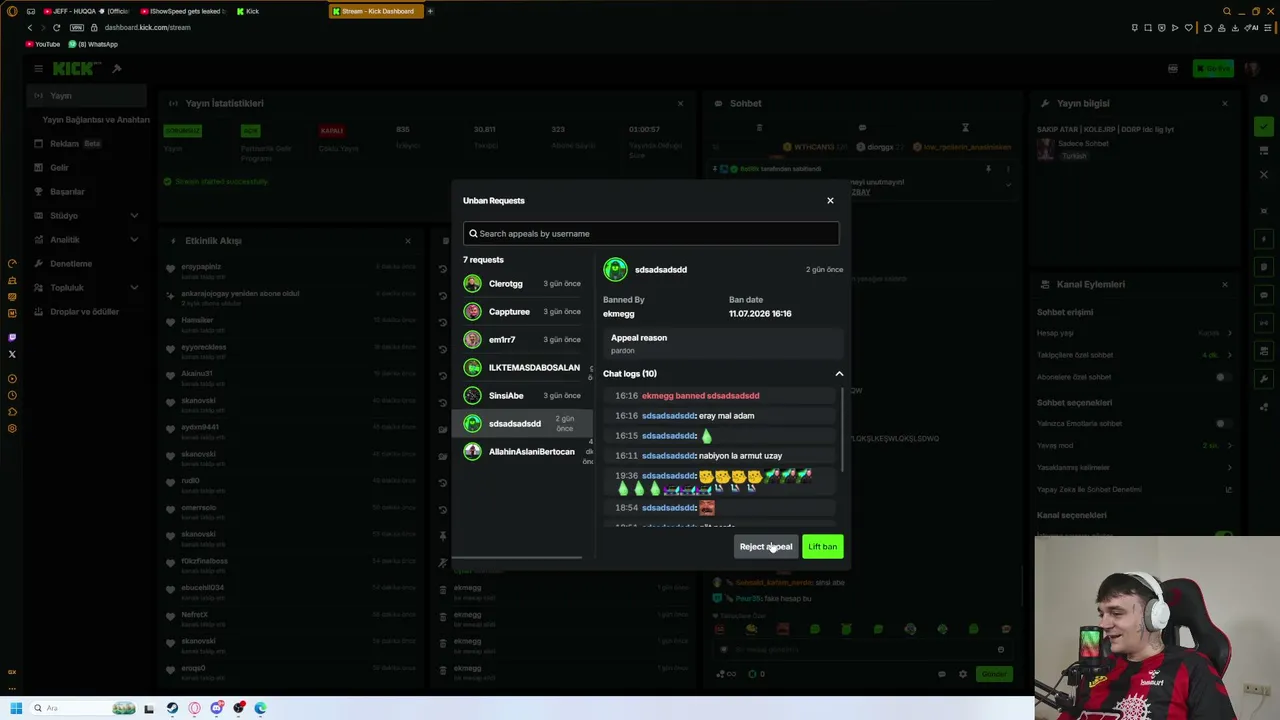
Task: Close Yayın bilgisi panel
Action: tap(1224, 103)
